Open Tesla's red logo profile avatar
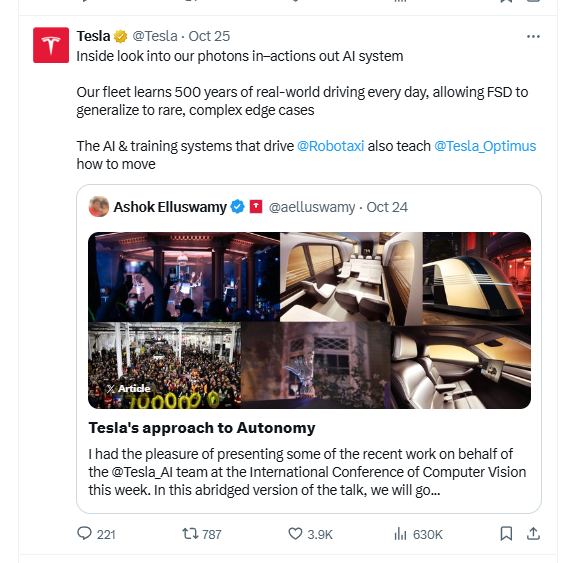The height and width of the screenshot is (563, 581). (51, 45)
